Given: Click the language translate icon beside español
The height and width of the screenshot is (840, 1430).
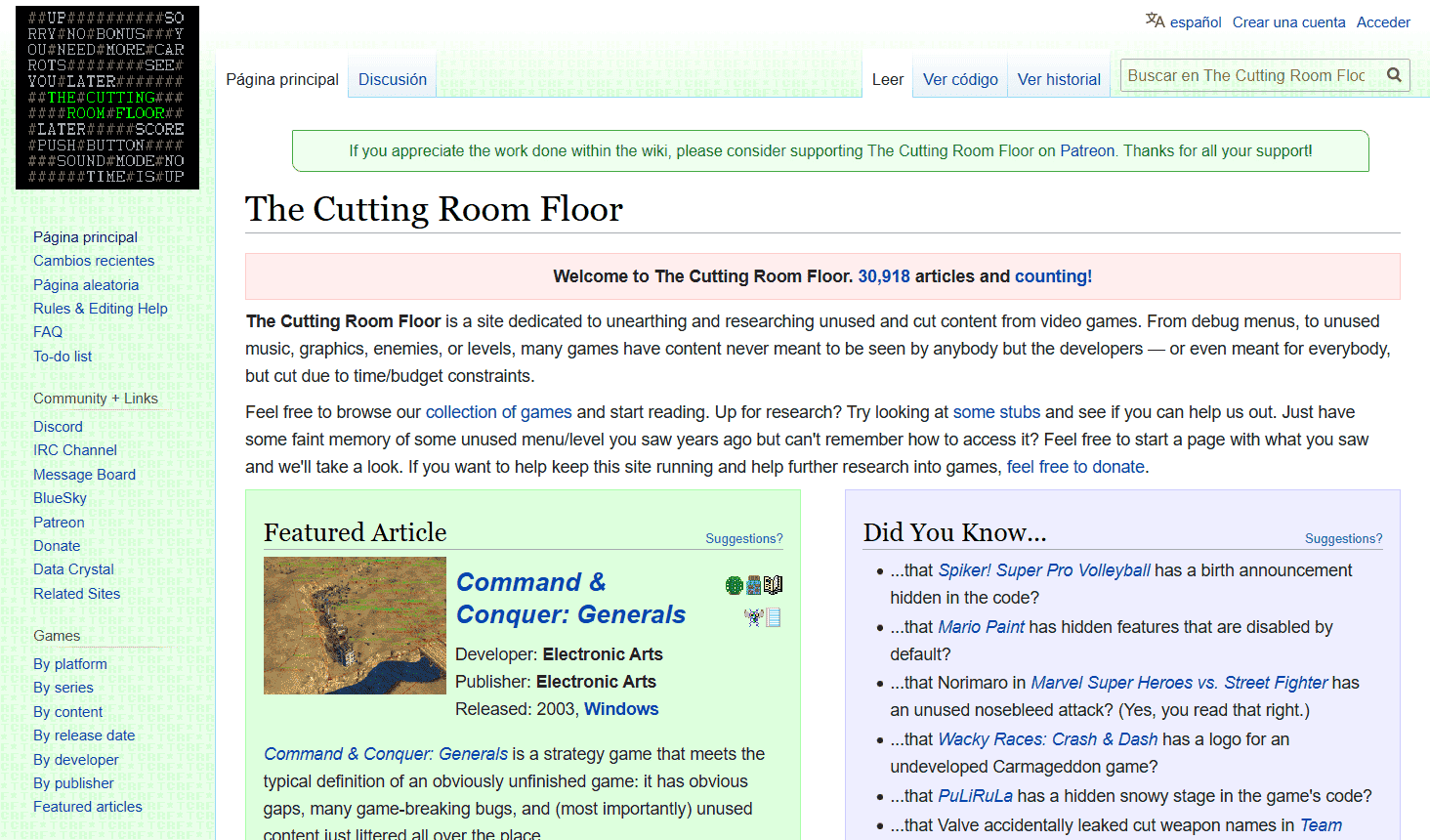Looking at the screenshot, I should coord(1155,21).
